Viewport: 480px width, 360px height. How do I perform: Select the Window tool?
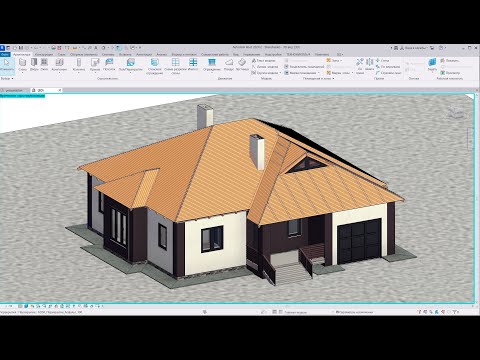[44, 65]
